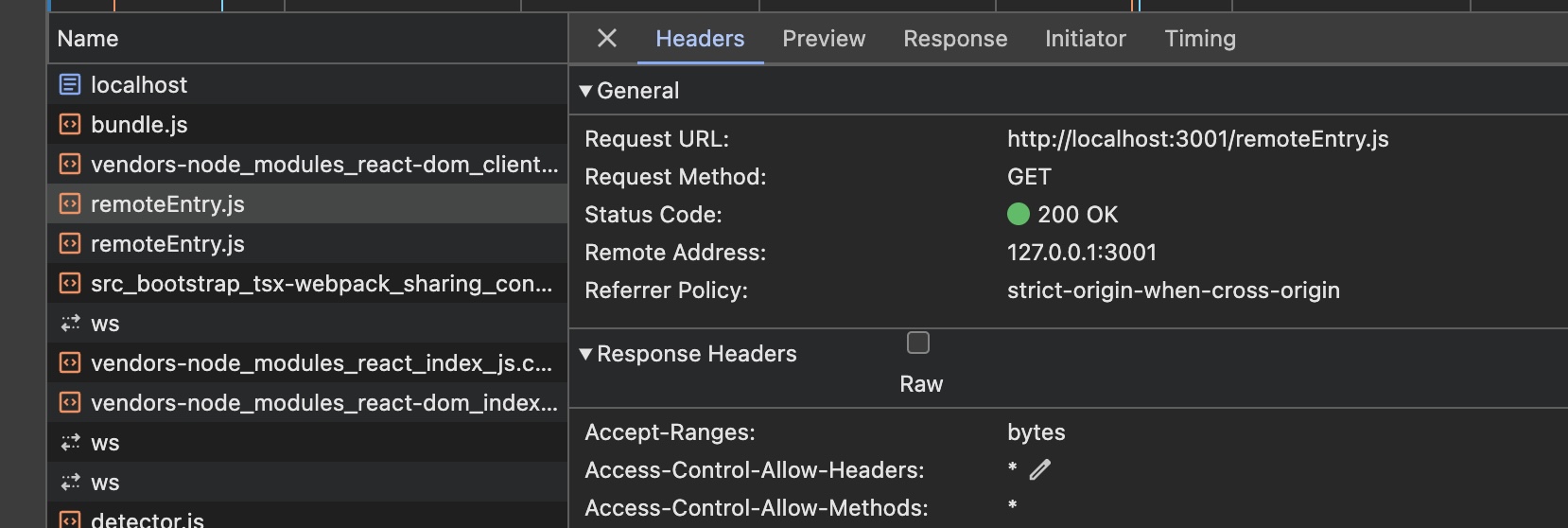Select the detector.js request
Screen dimensions: 1568x528
pos(307,516)
